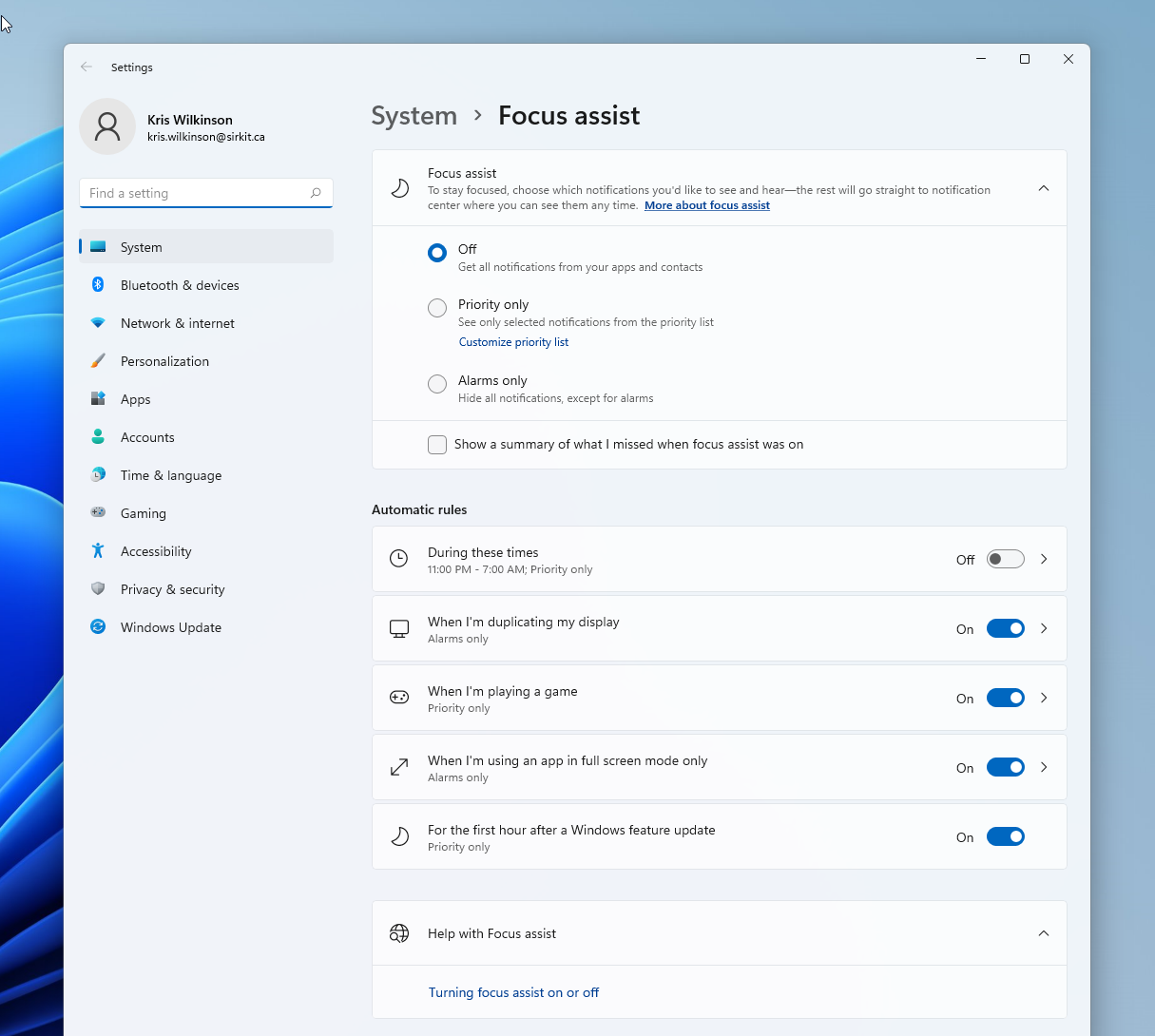Click the Accounts person icon in sidebar
Screen dimensions: 1155x1036
point(98,437)
